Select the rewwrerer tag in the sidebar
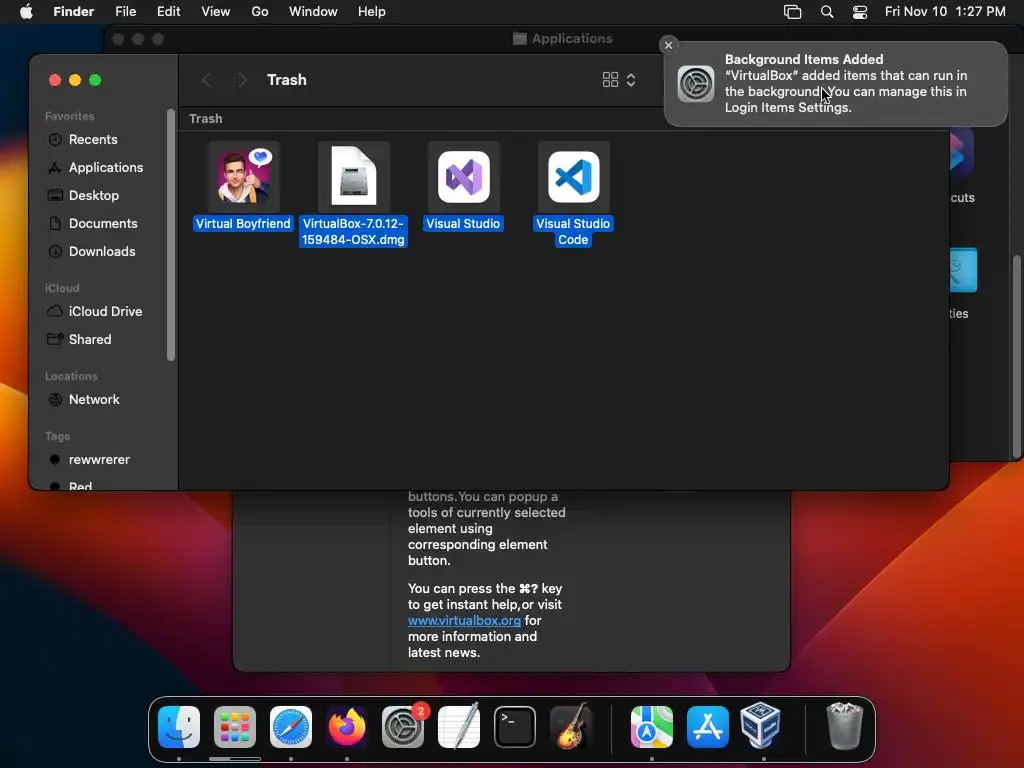Viewport: 1024px width, 768px height. (x=99, y=460)
